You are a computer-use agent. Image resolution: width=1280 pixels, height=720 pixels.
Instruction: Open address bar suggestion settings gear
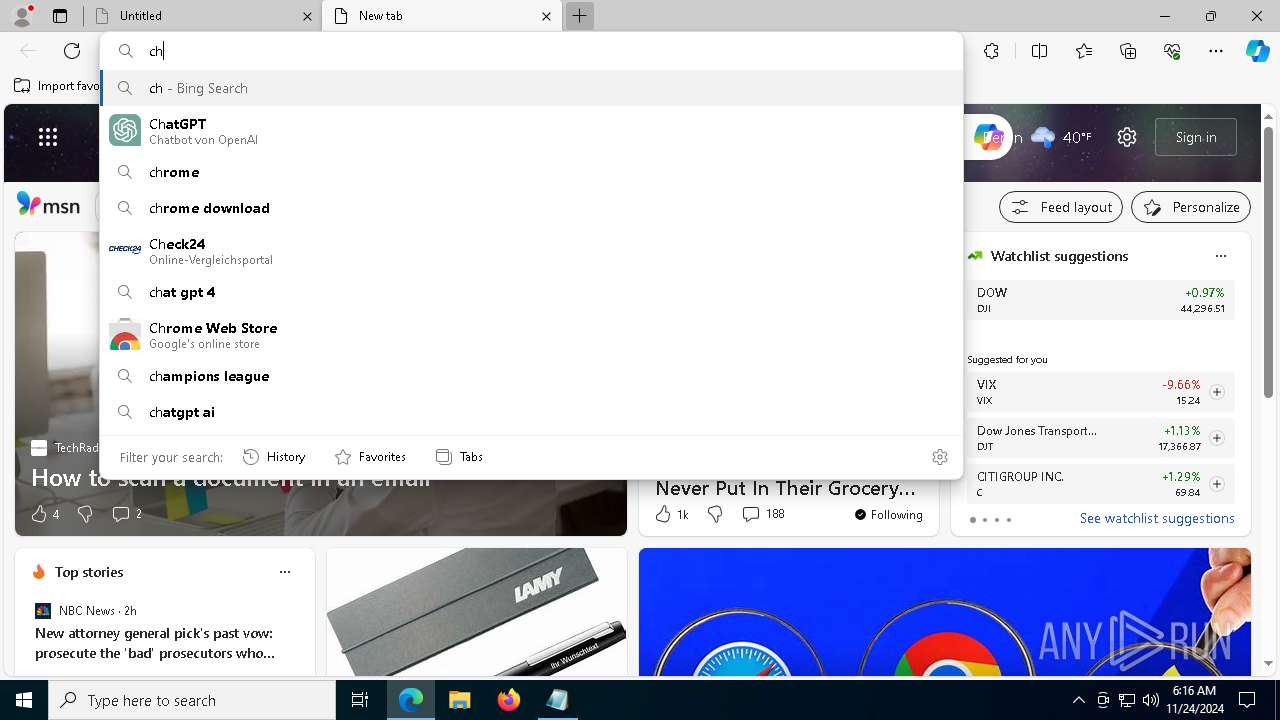(939, 457)
